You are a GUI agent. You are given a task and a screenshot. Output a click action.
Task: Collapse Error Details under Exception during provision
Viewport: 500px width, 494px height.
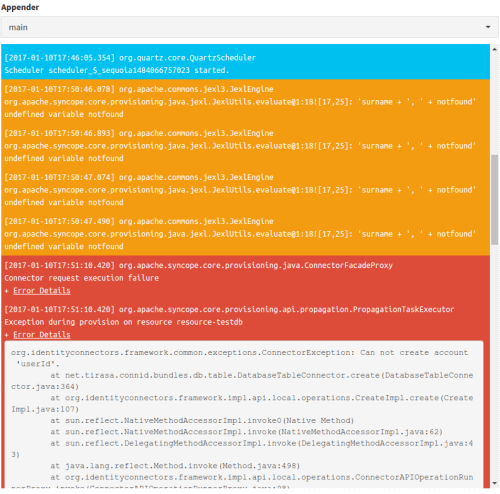coord(42,335)
